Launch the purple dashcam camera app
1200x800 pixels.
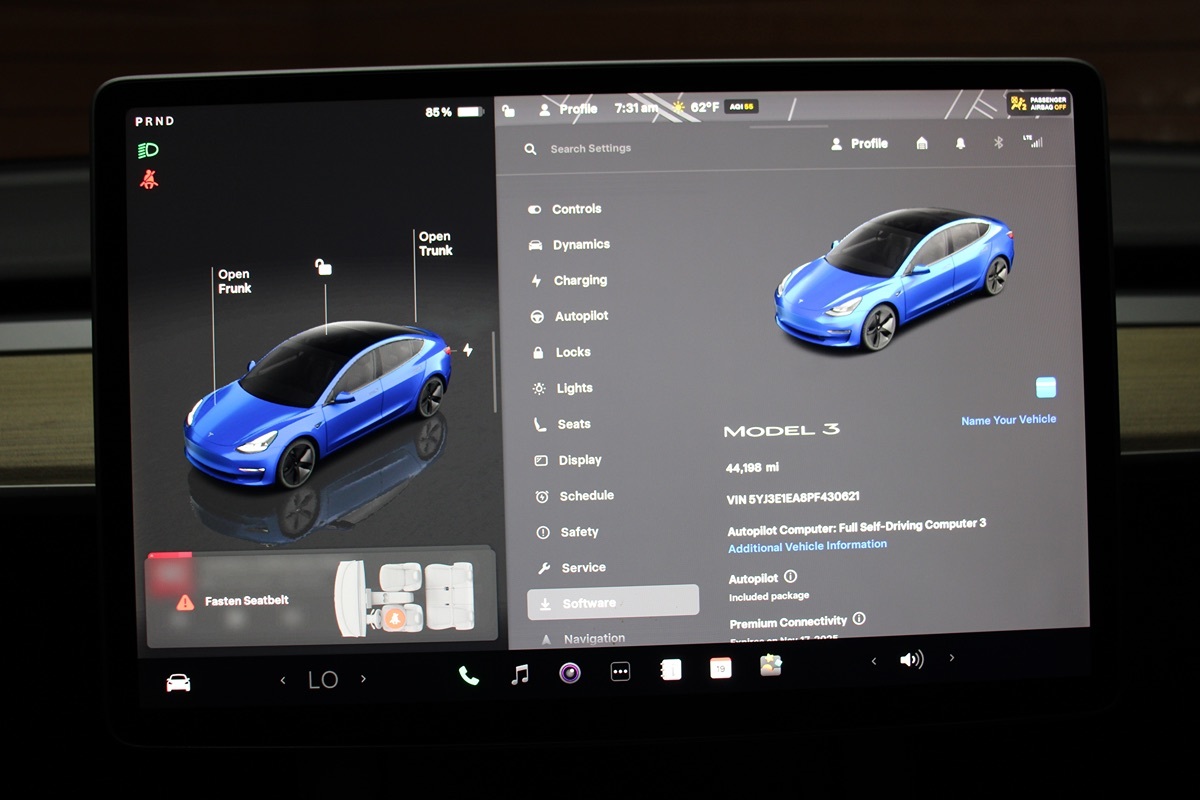[570, 672]
